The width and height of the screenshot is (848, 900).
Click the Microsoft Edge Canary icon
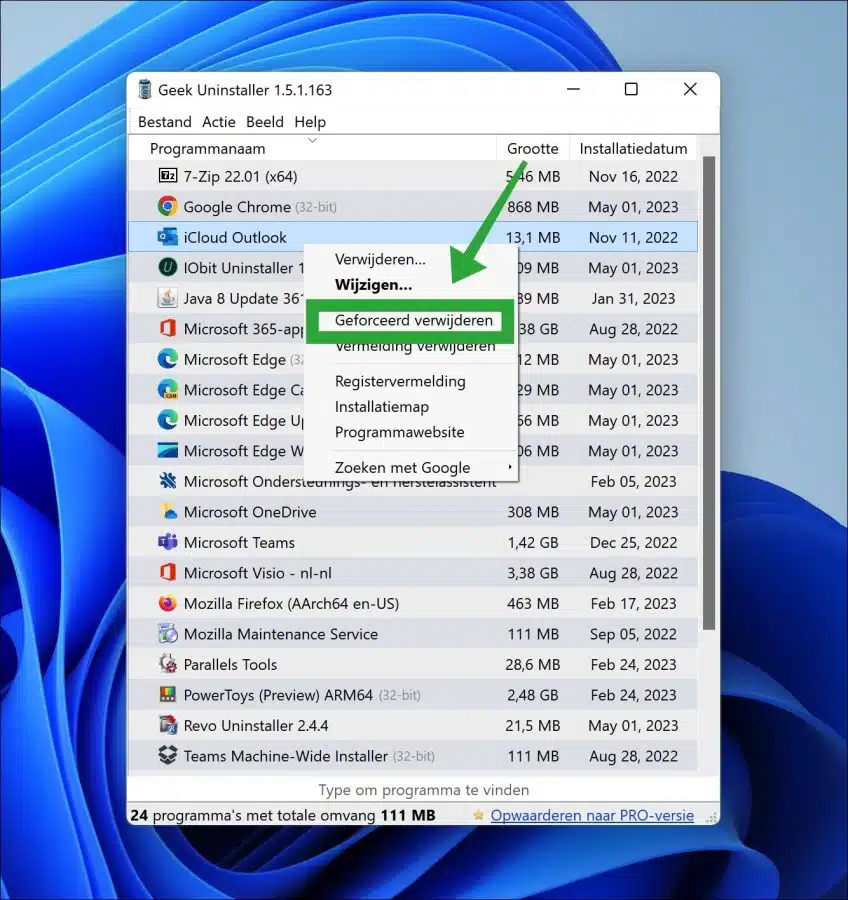pos(168,389)
